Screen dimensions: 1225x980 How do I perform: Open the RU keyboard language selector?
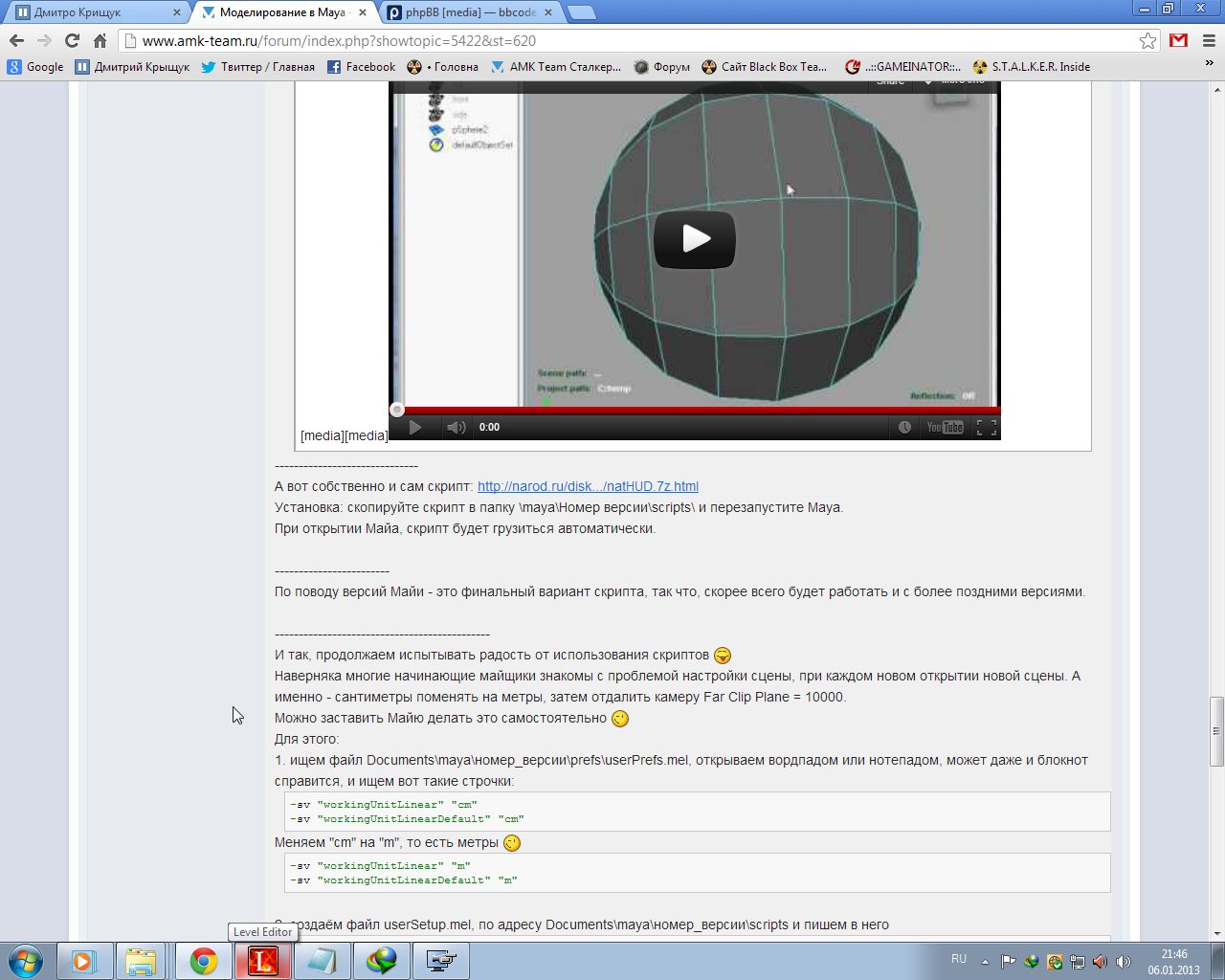click(958, 959)
